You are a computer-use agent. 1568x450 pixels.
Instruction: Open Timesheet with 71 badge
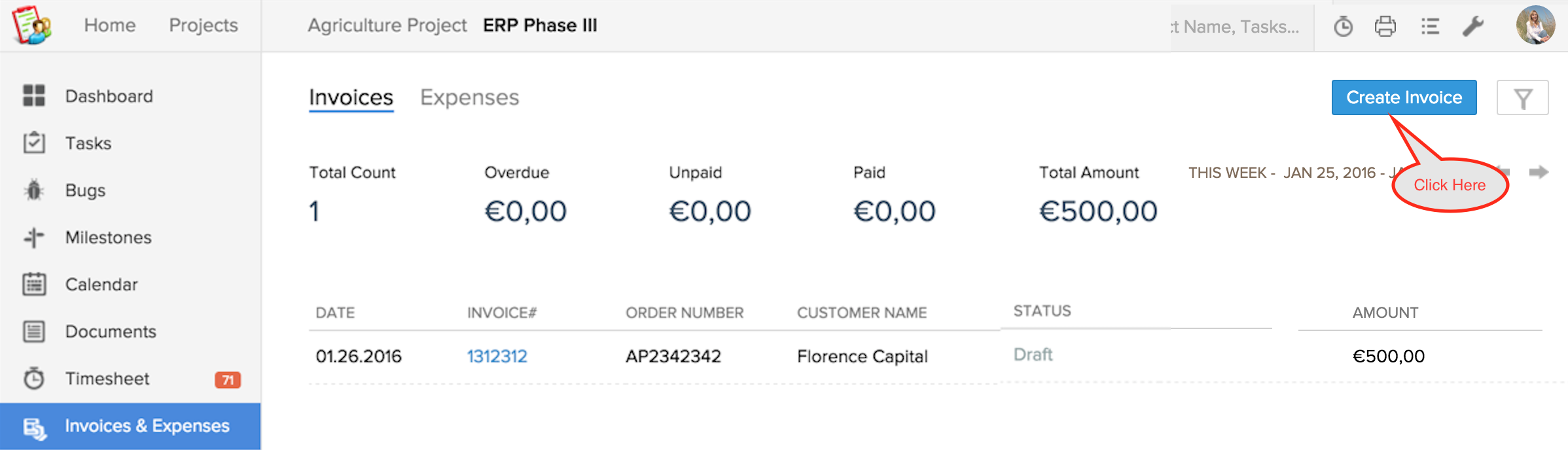point(107,379)
